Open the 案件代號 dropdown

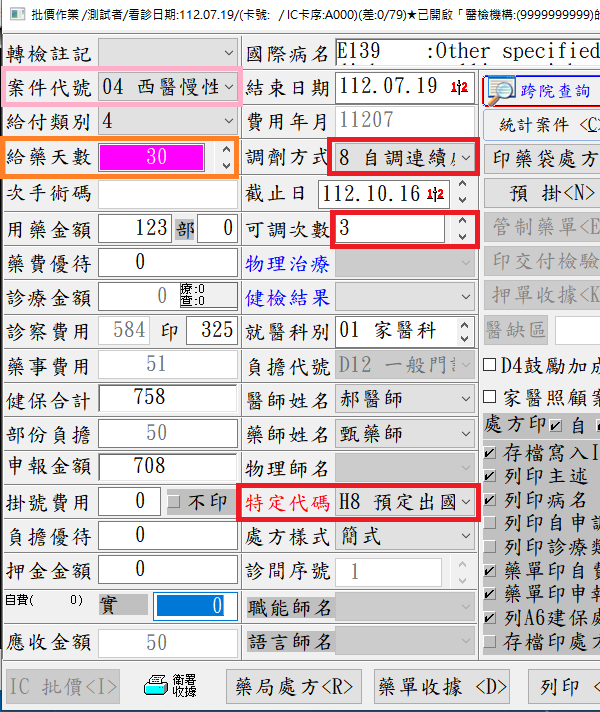tap(231, 88)
